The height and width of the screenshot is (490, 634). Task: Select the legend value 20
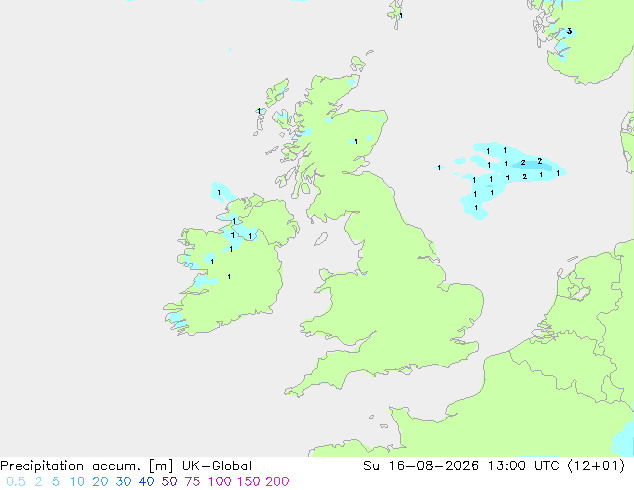pyautogui.click(x=100, y=482)
